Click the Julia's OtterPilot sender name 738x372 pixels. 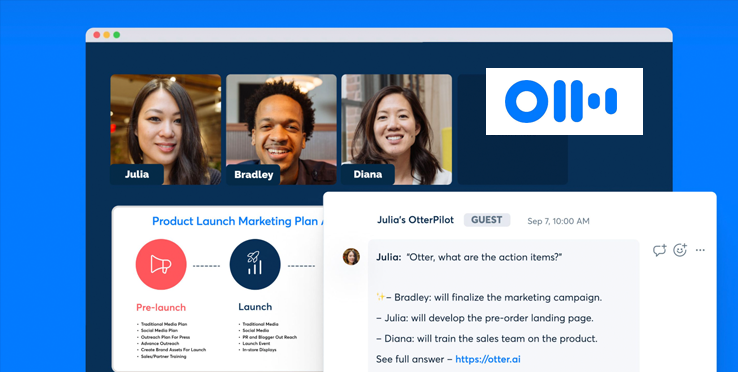[x=415, y=220]
